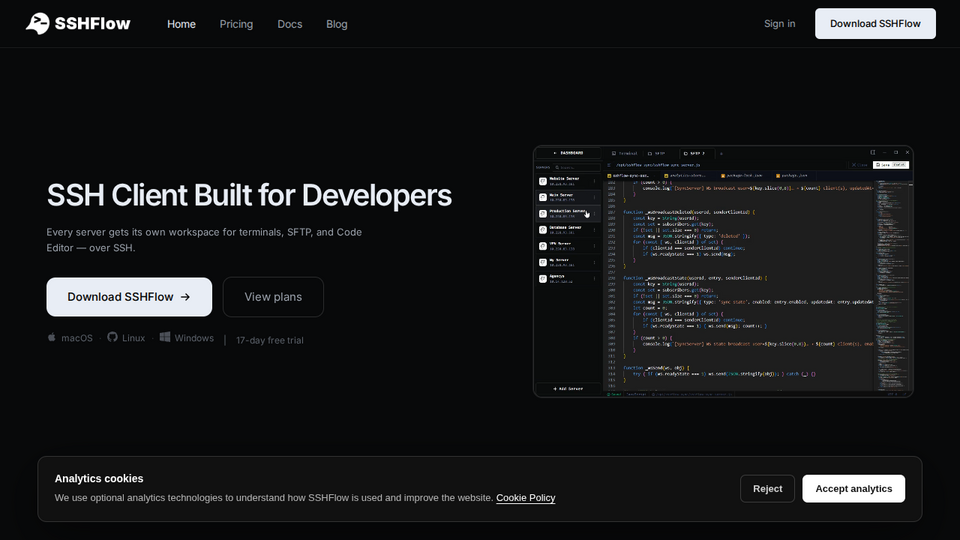960x540 pixels.
Task: Open View plans button
Action: pos(273,297)
